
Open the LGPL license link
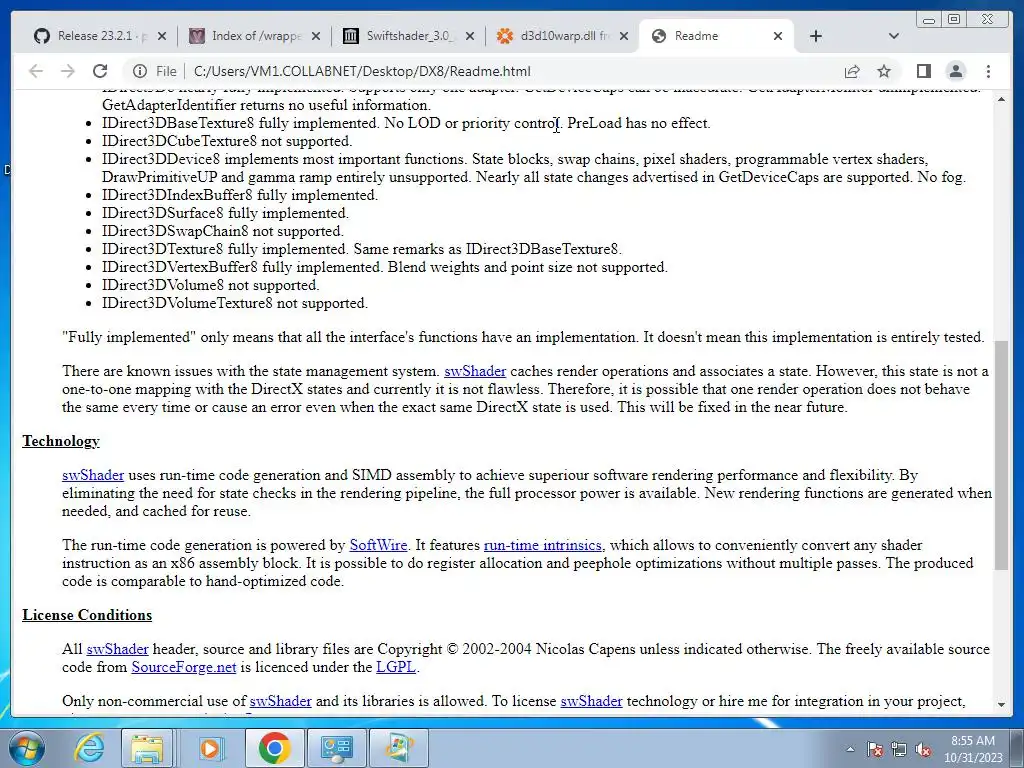[x=396, y=667]
